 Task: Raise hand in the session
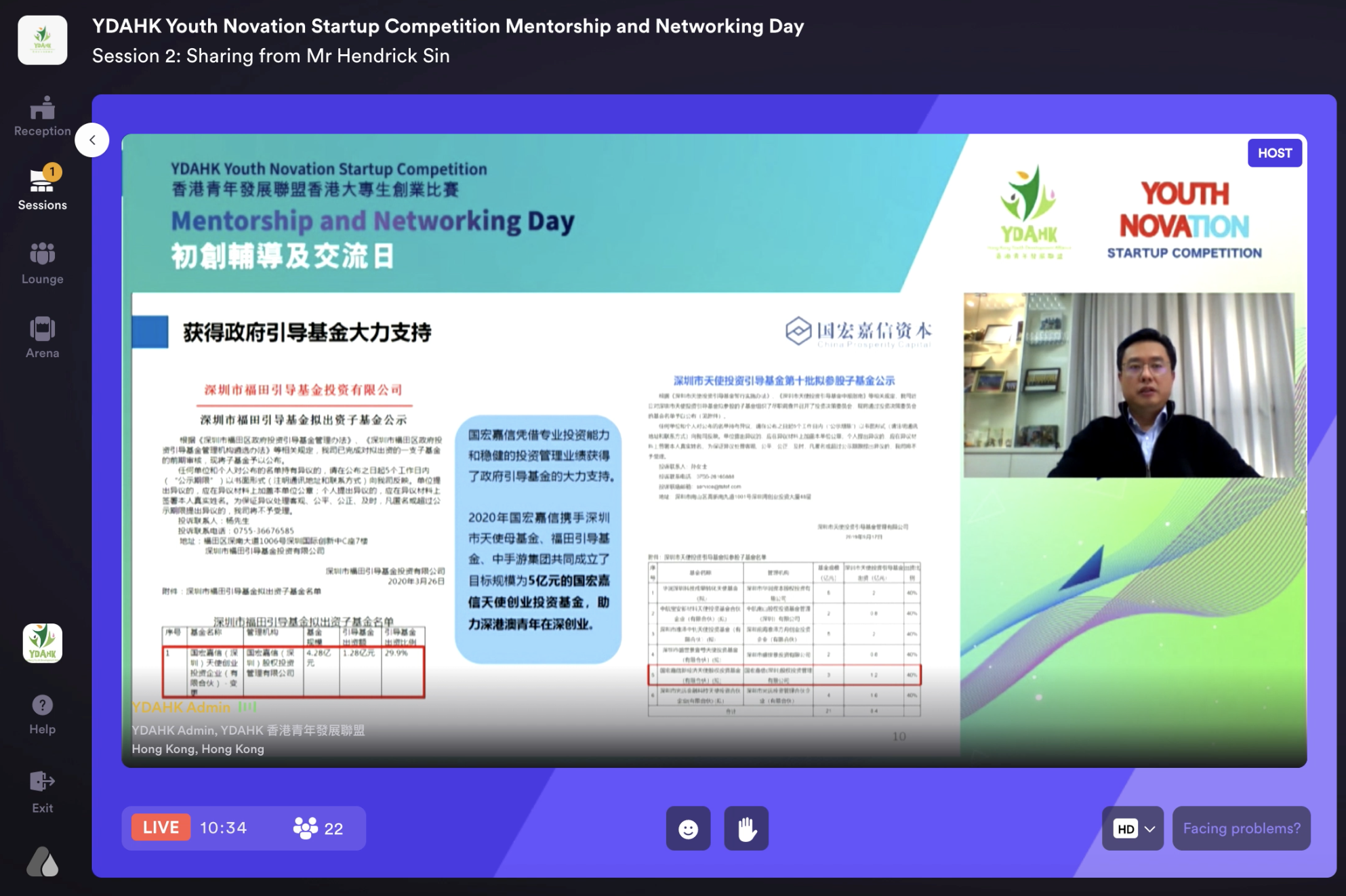click(746, 828)
